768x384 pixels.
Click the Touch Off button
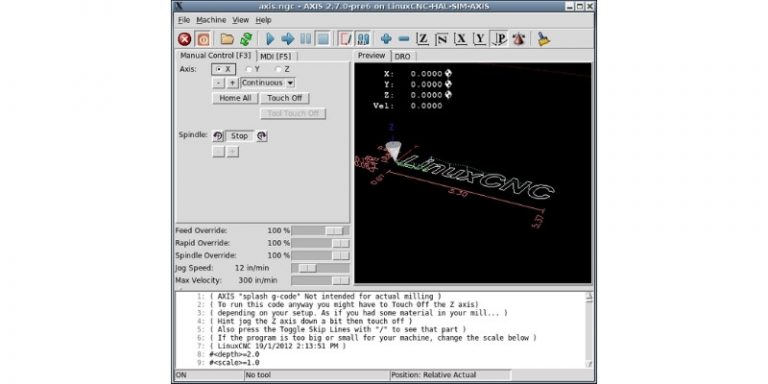(x=285, y=98)
